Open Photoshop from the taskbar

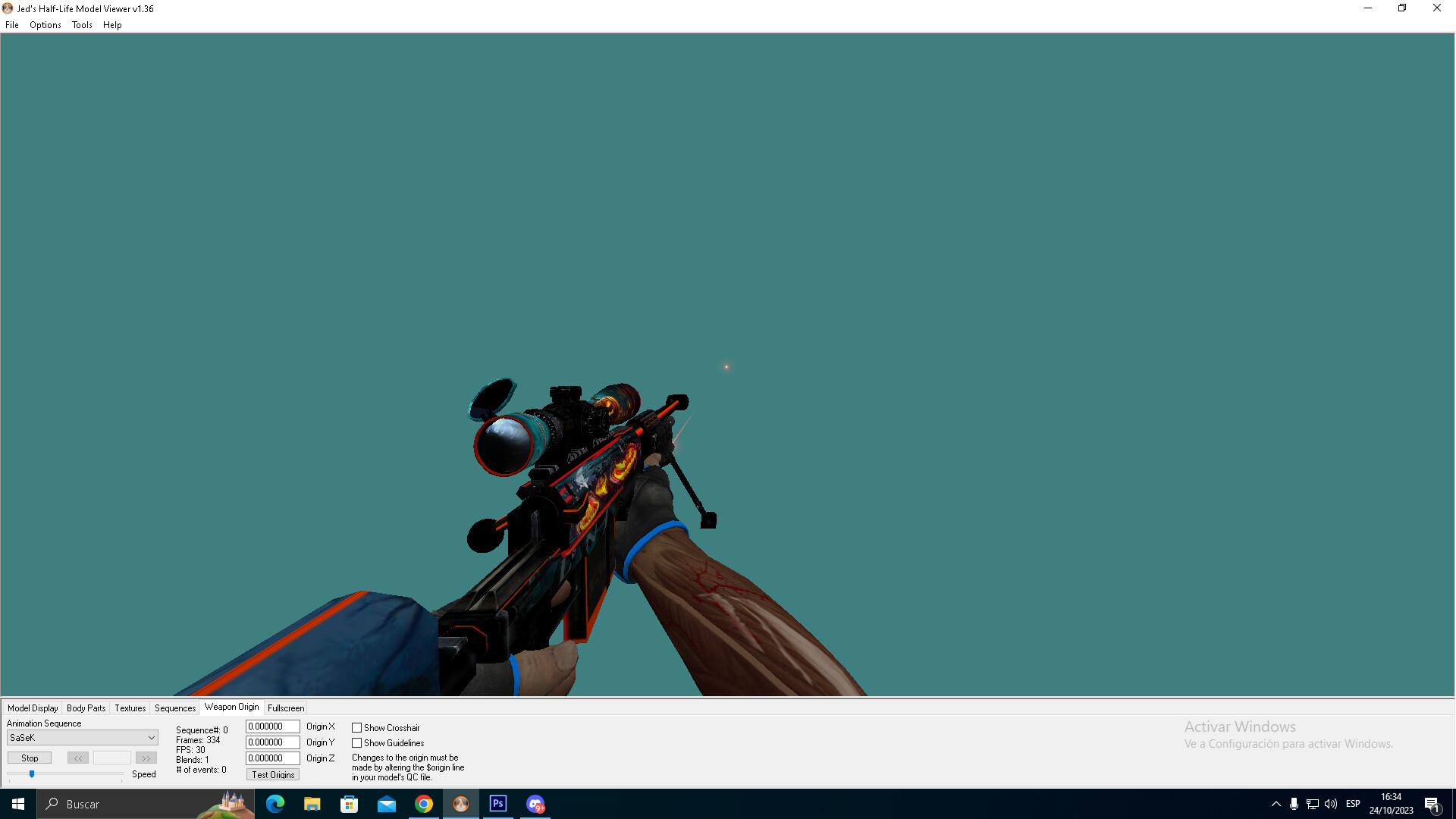click(x=497, y=804)
